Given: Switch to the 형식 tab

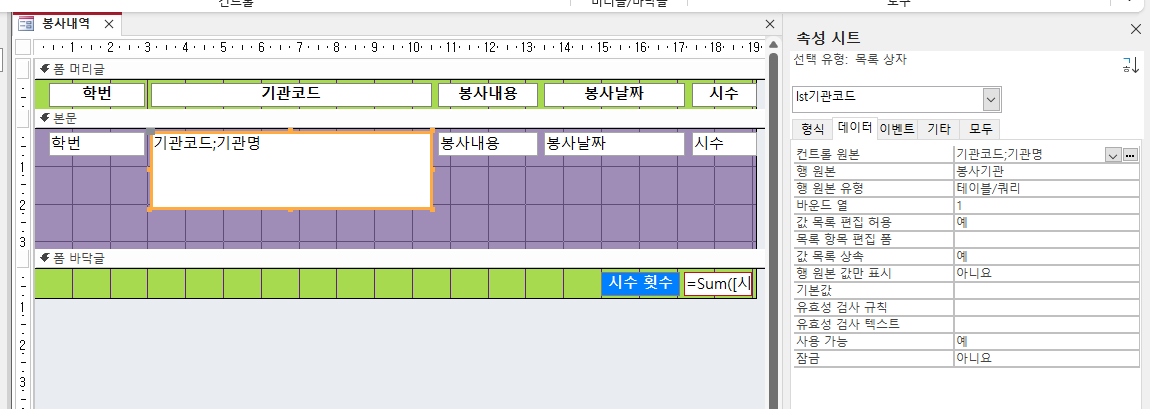Looking at the screenshot, I should (x=812, y=129).
